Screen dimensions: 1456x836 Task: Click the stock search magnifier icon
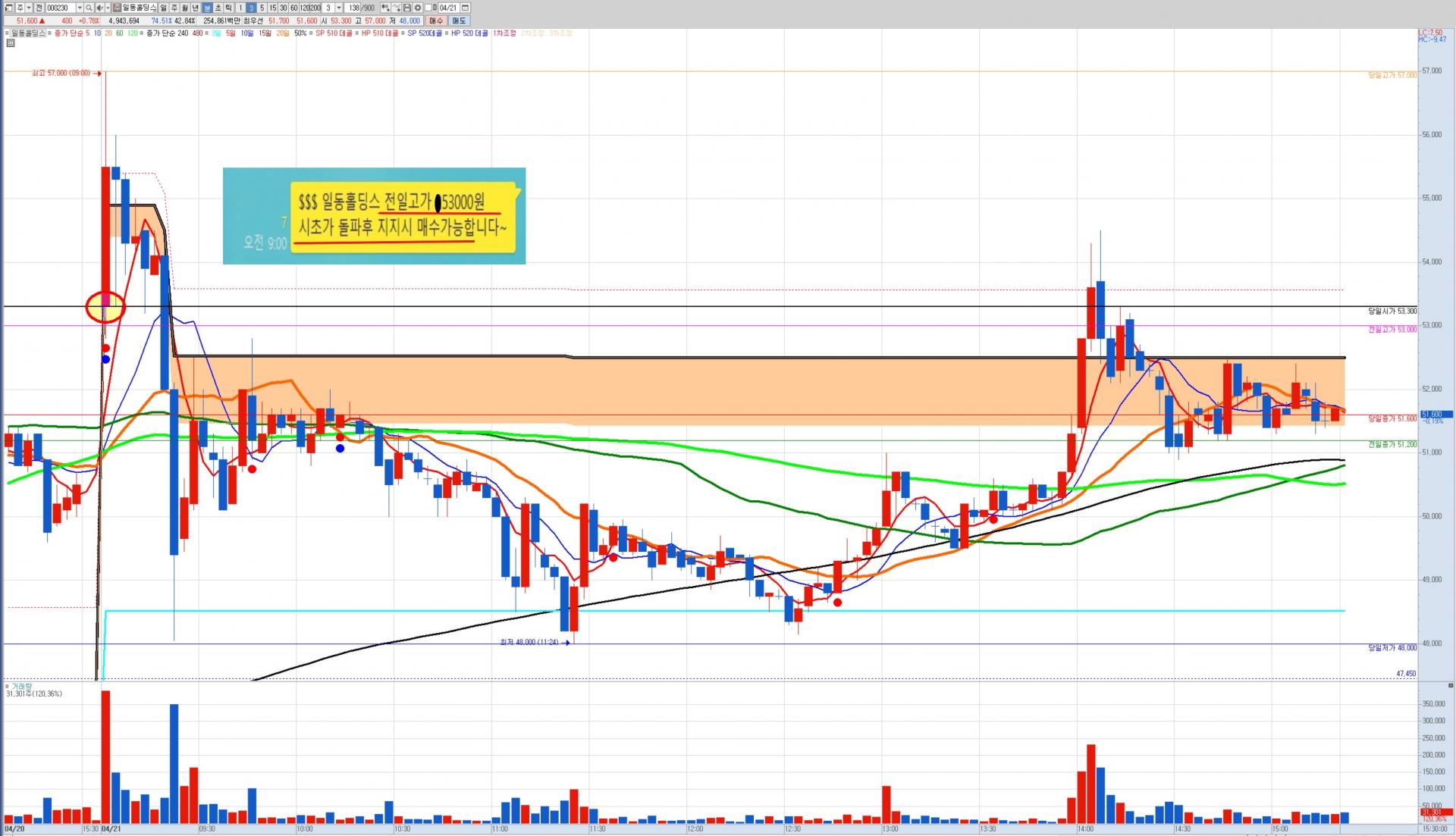[x=89, y=8]
